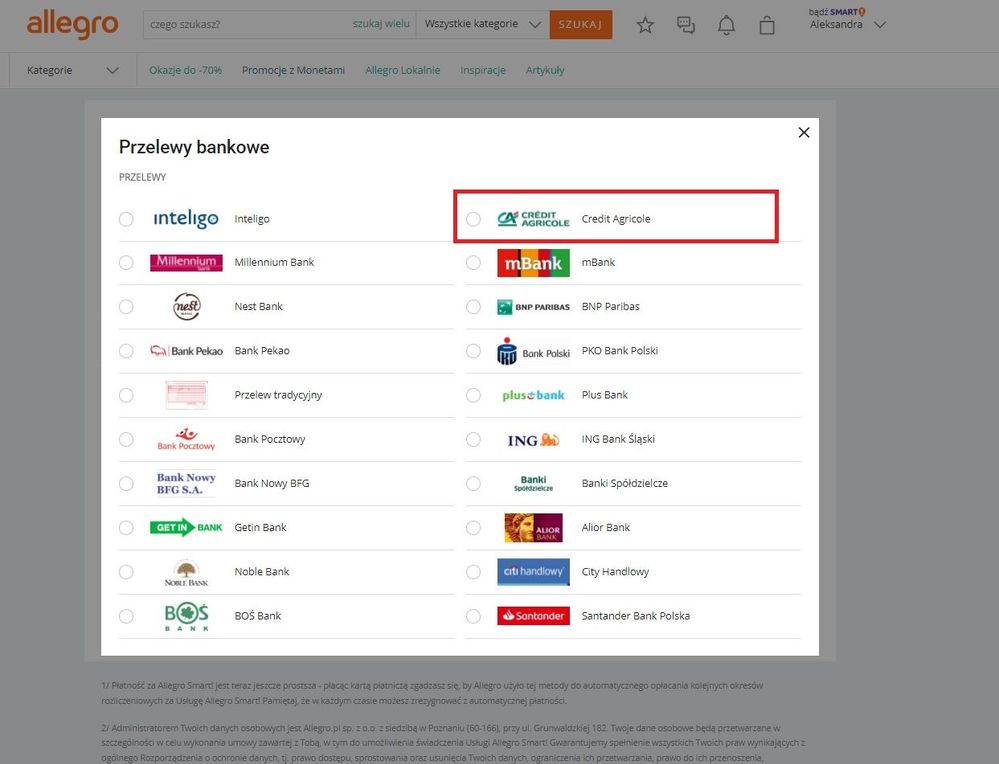
Task: Choose the Przelew tradycyjny radio button
Action: (x=126, y=395)
